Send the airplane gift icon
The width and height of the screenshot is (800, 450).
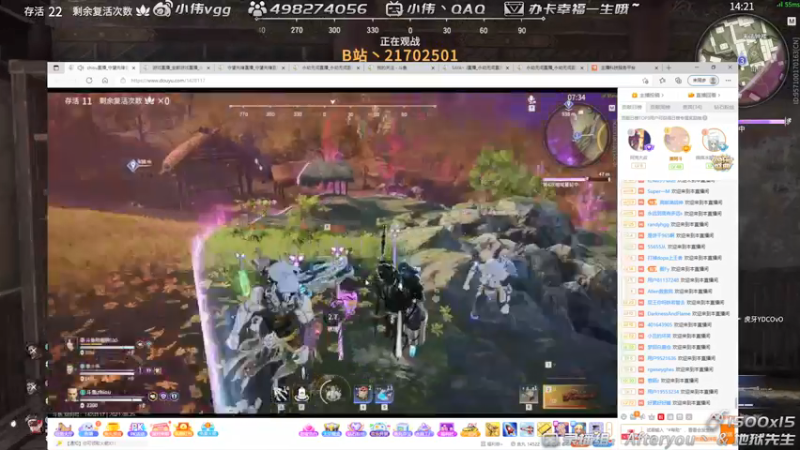coord(527,430)
